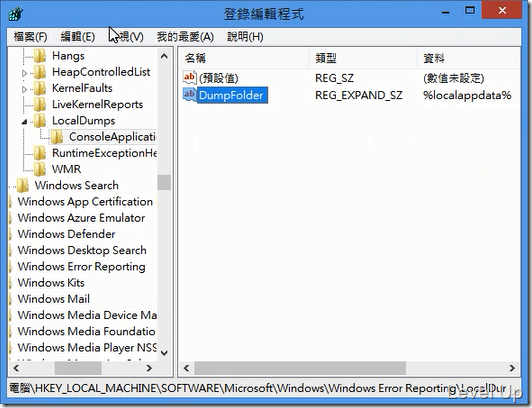Click the HeapControlledList folder icon
This screenshot has height=408, width=532.
40,72
